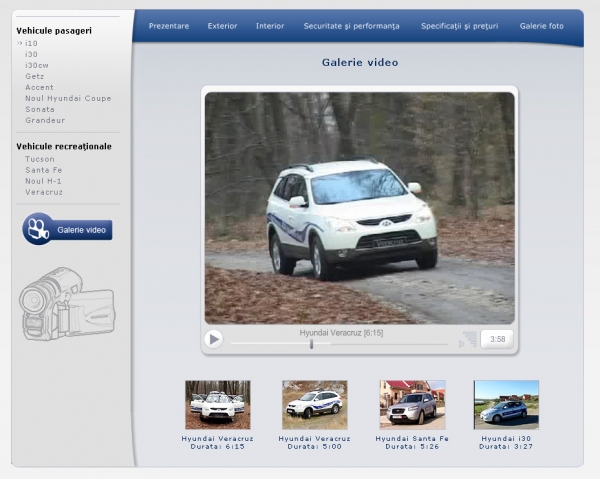Click the main video frame
Screen dimensions: 600x479
pos(360,208)
